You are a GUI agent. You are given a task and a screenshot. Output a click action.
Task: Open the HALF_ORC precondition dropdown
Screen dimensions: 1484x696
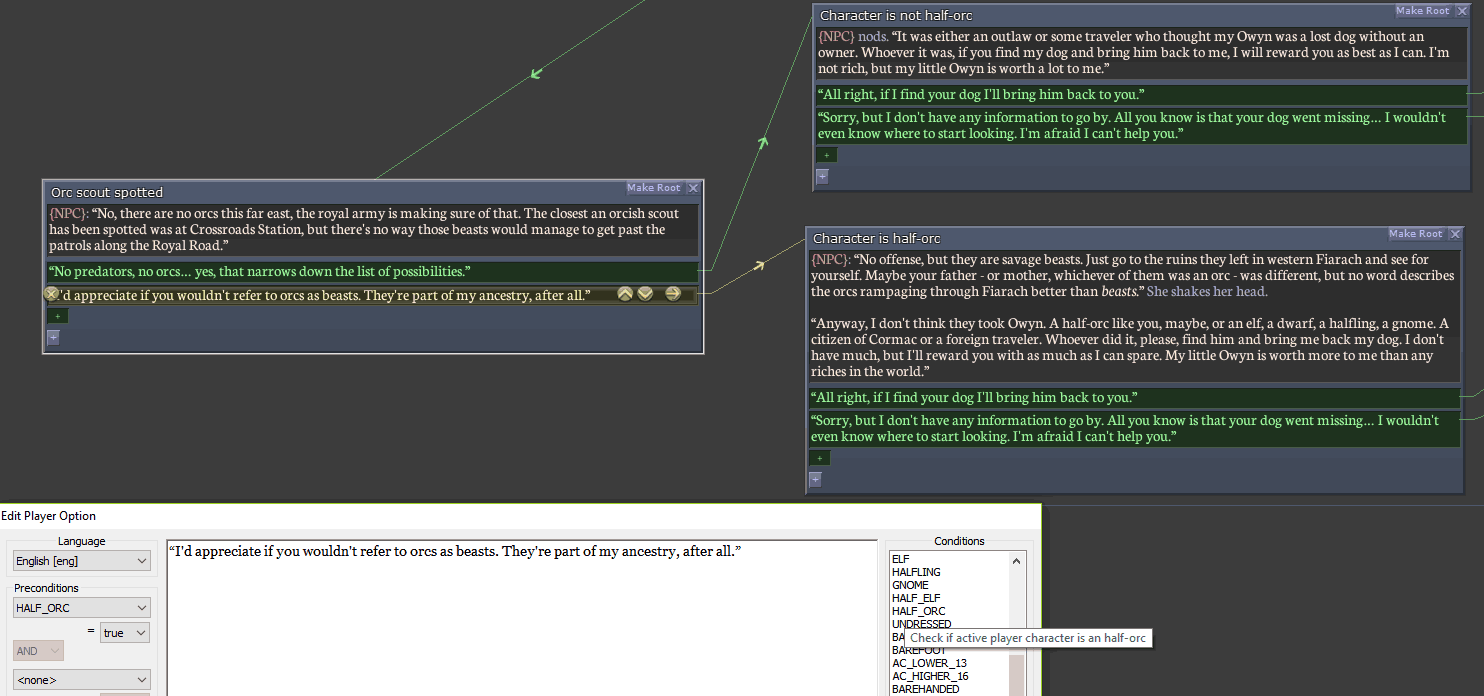point(81,608)
